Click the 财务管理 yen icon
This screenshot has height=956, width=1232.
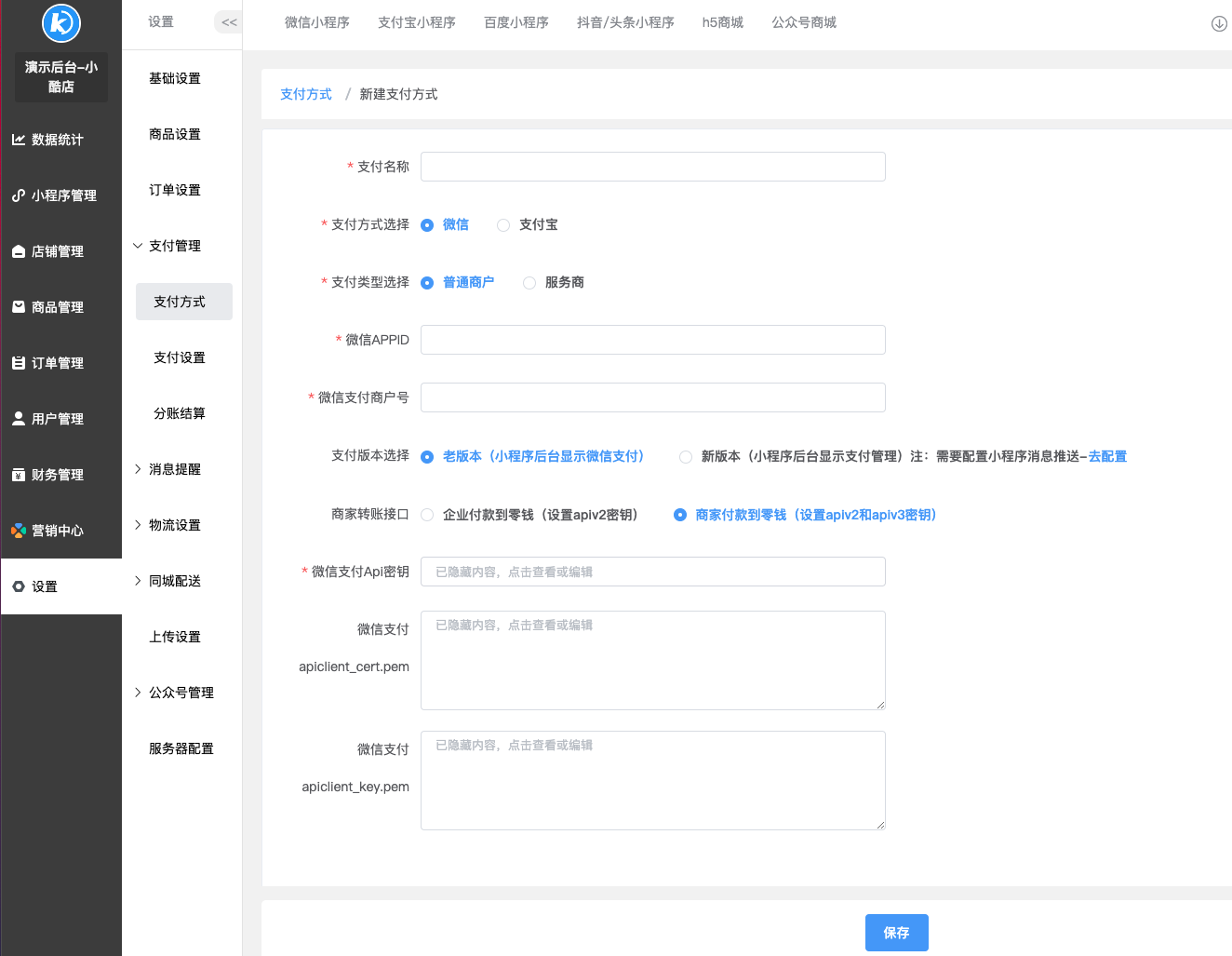(x=19, y=475)
